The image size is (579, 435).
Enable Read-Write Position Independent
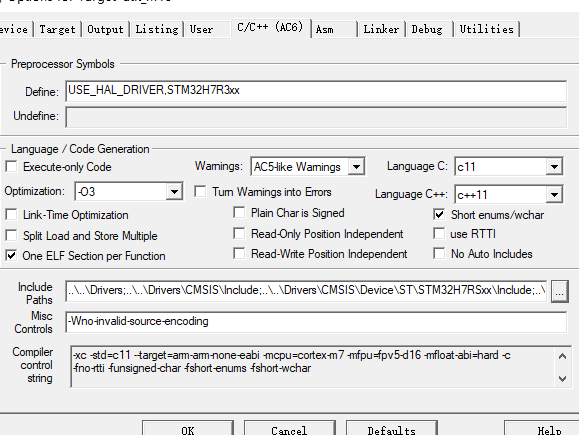click(x=239, y=253)
